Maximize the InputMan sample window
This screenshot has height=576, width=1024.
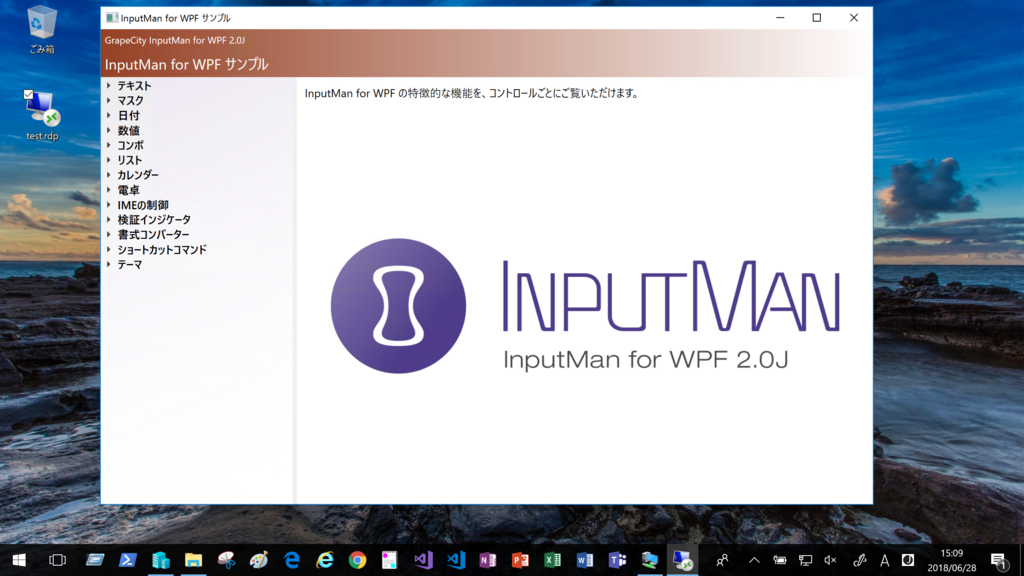(x=816, y=18)
